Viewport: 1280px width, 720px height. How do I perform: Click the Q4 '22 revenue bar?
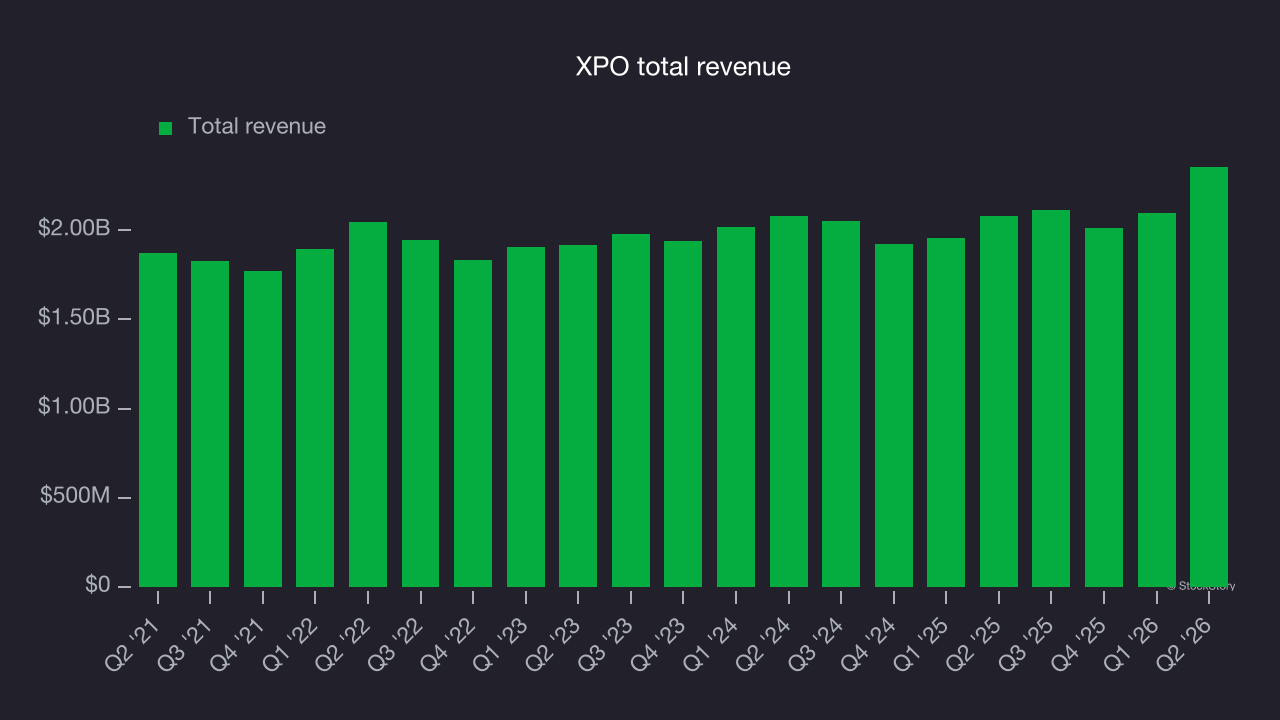(473, 423)
